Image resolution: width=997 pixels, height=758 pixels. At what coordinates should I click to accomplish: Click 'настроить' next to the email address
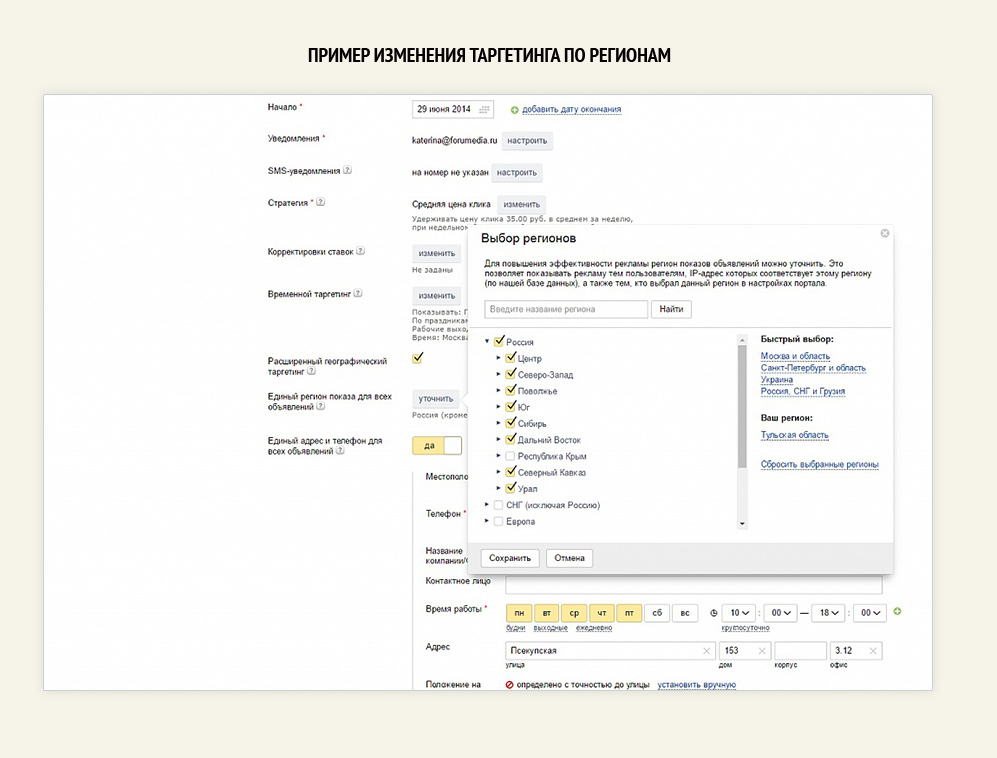[527, 141]
